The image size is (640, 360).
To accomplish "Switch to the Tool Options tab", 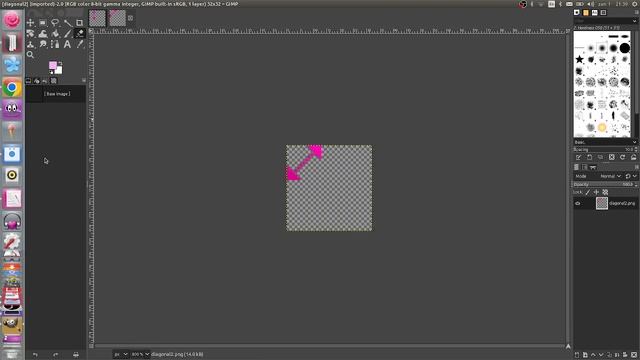I will click(28, 81).
